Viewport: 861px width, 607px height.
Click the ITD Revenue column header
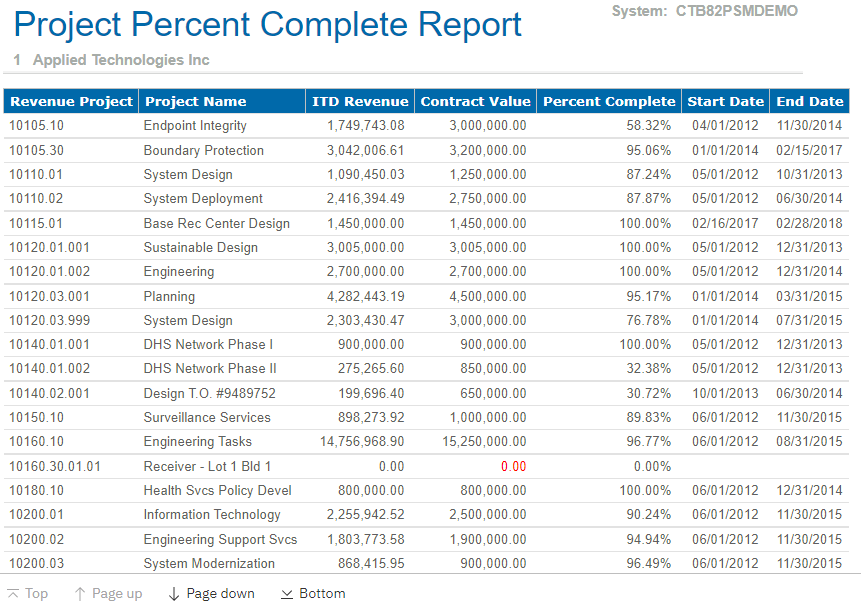point(360,101)
